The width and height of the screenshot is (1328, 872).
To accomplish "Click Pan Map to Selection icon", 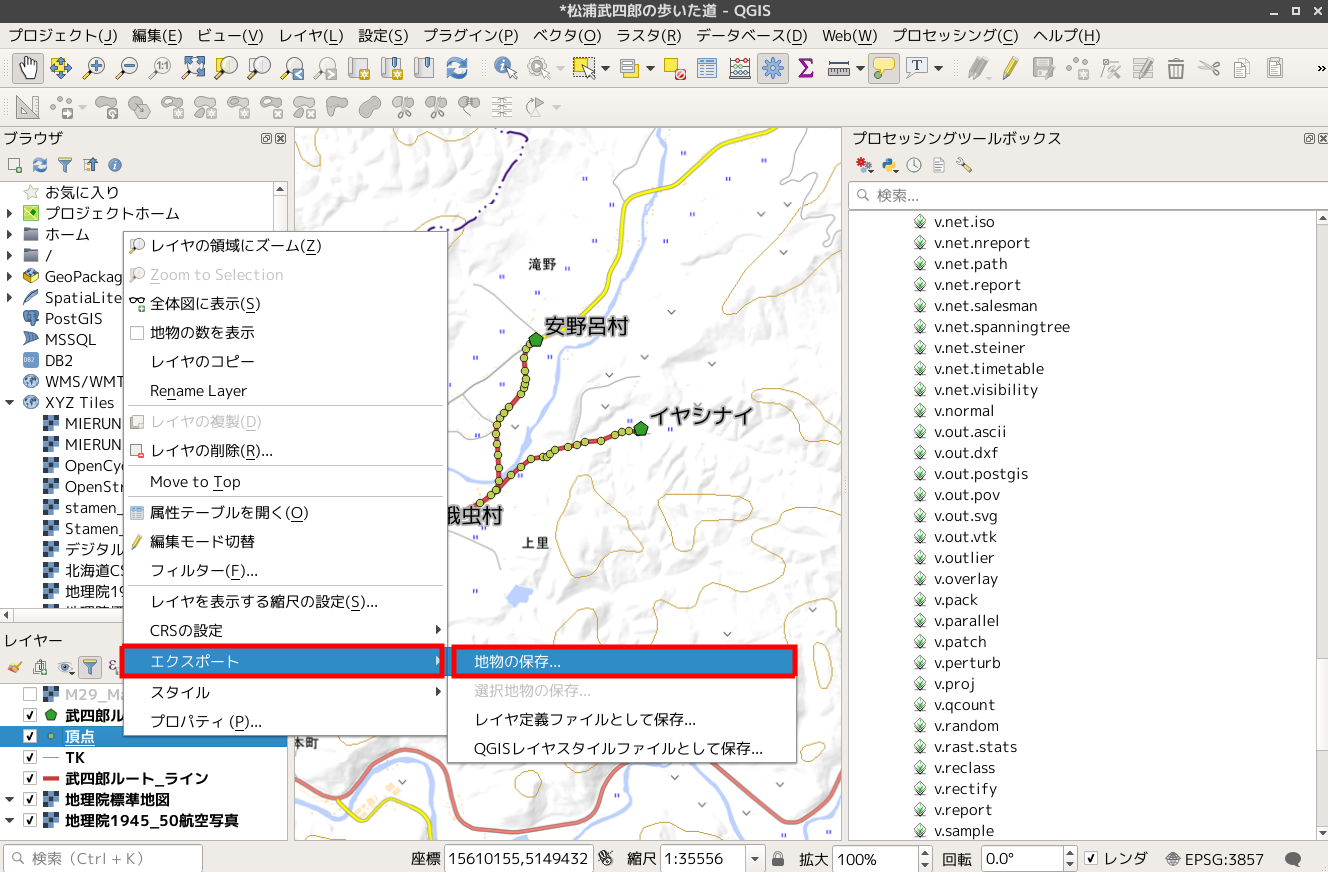I will pyautogui.click(x=61, y=68).
